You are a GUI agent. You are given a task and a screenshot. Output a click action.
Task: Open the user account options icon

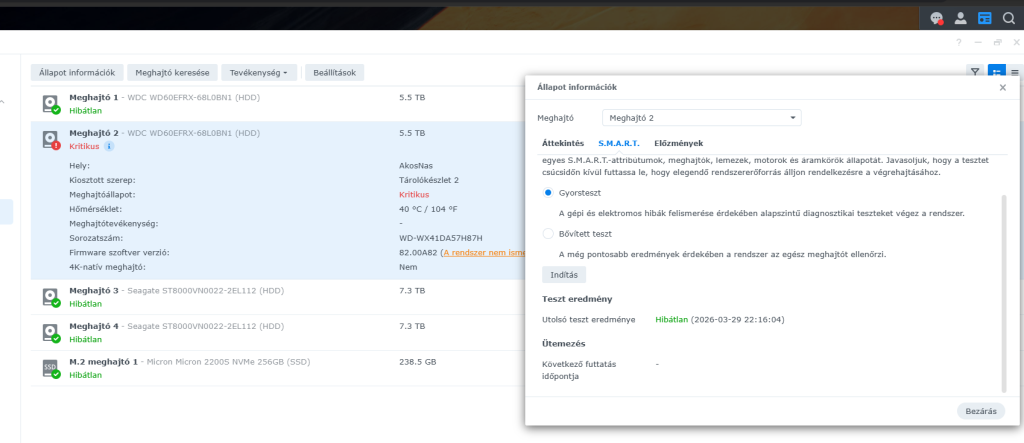pos(961,17)
